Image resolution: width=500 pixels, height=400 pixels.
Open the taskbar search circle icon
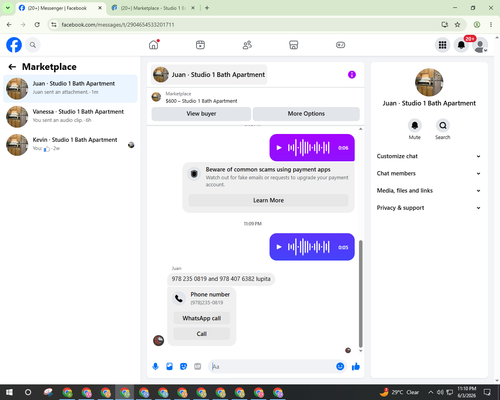tap(28, 392)
